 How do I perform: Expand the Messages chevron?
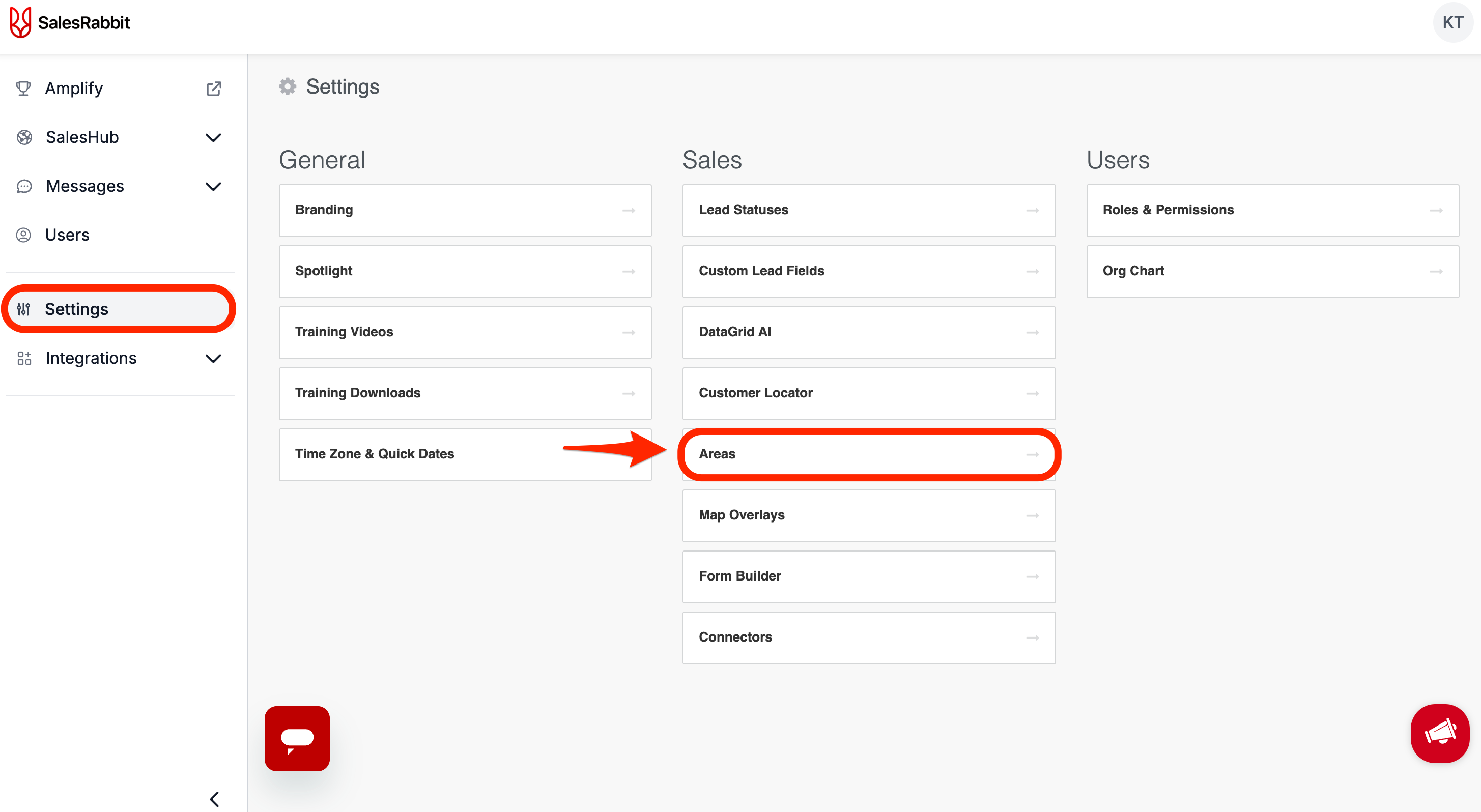click(x=213, y=187)
